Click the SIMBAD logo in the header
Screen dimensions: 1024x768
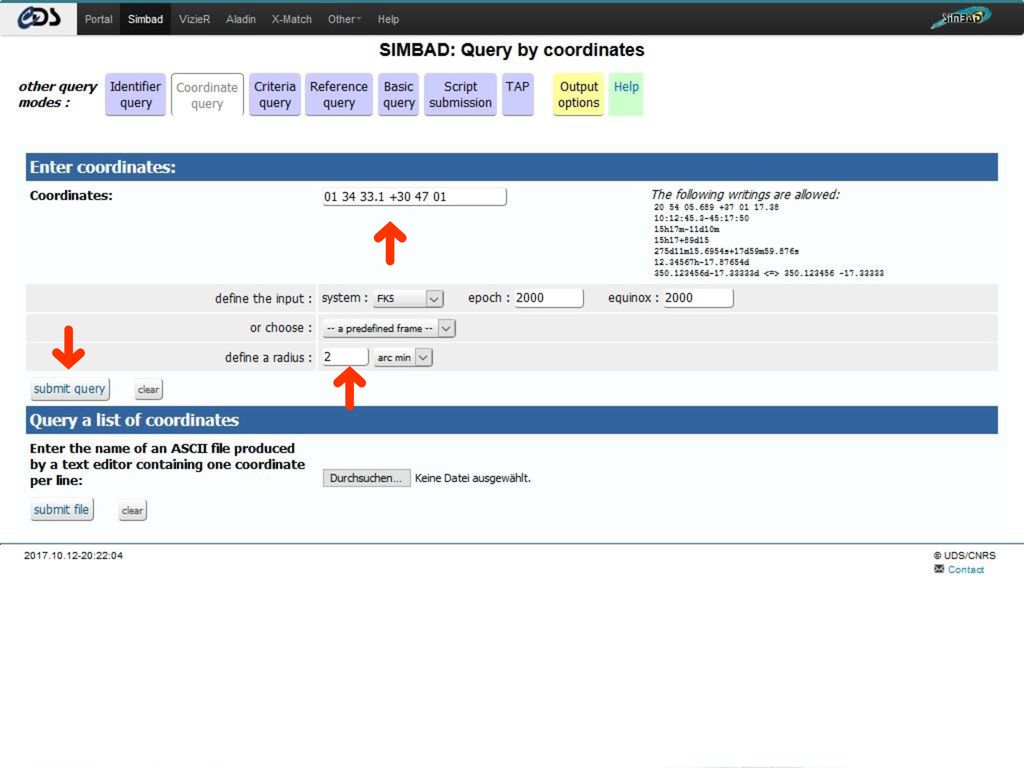961,18
